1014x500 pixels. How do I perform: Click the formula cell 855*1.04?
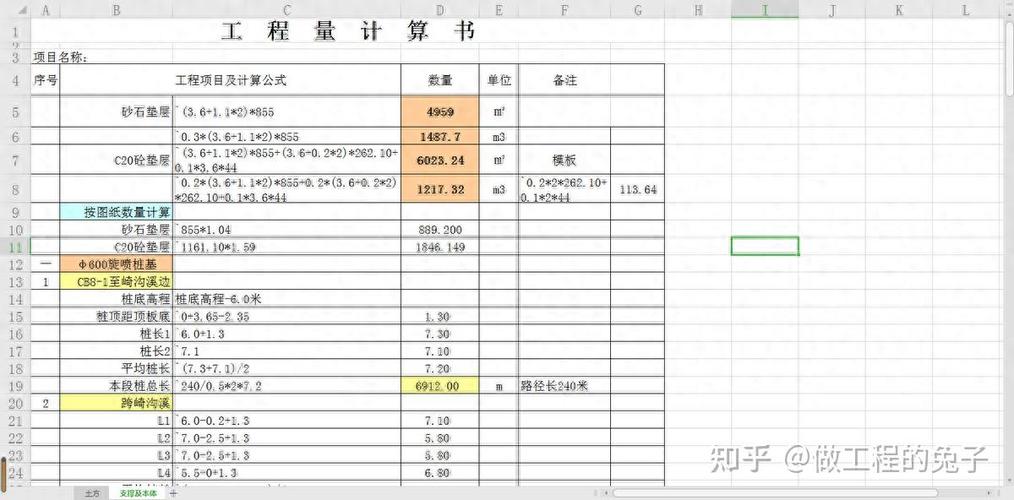(x=286, y=229)
